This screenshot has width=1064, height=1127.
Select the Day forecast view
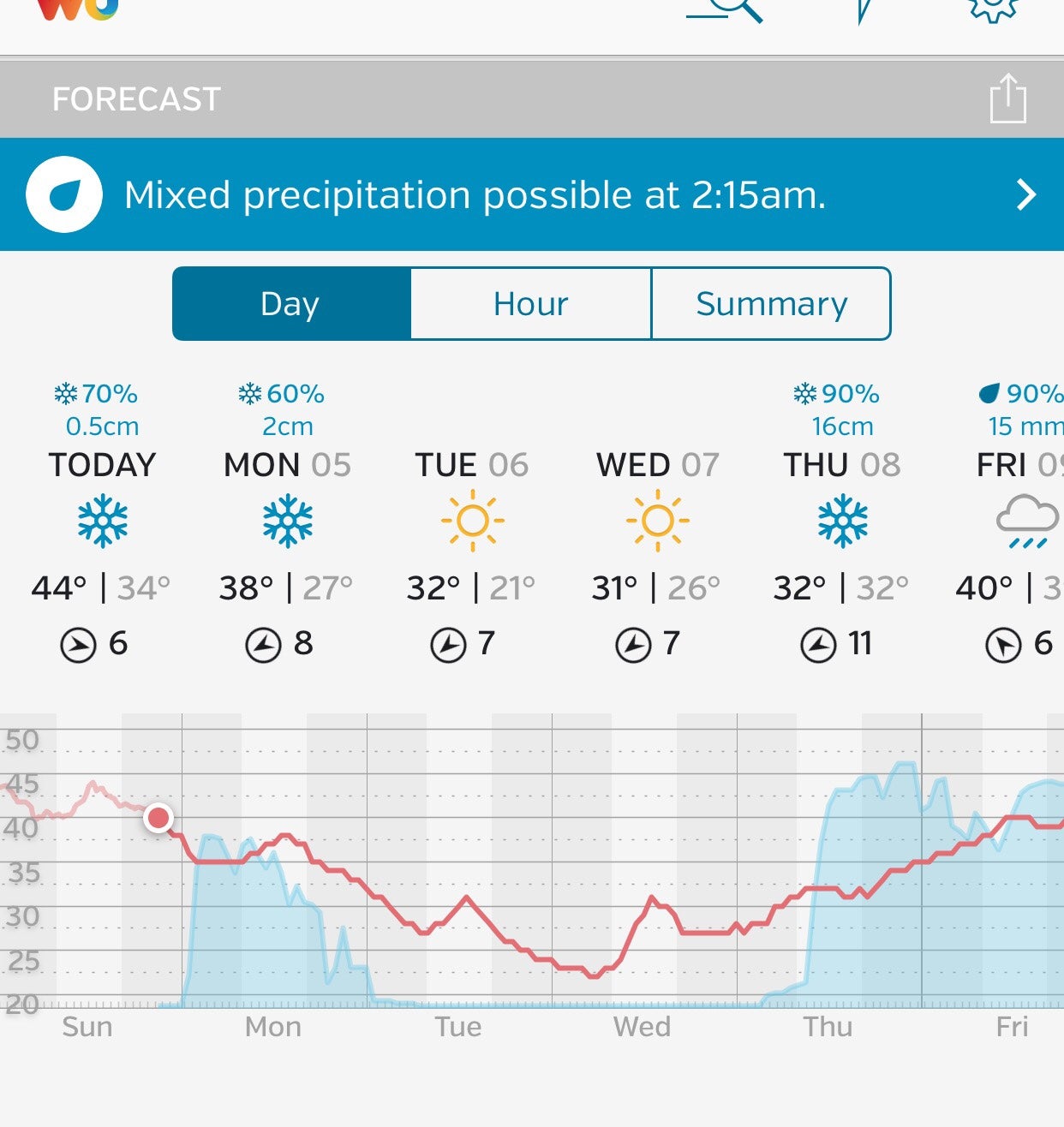click(x=291, y=304)
